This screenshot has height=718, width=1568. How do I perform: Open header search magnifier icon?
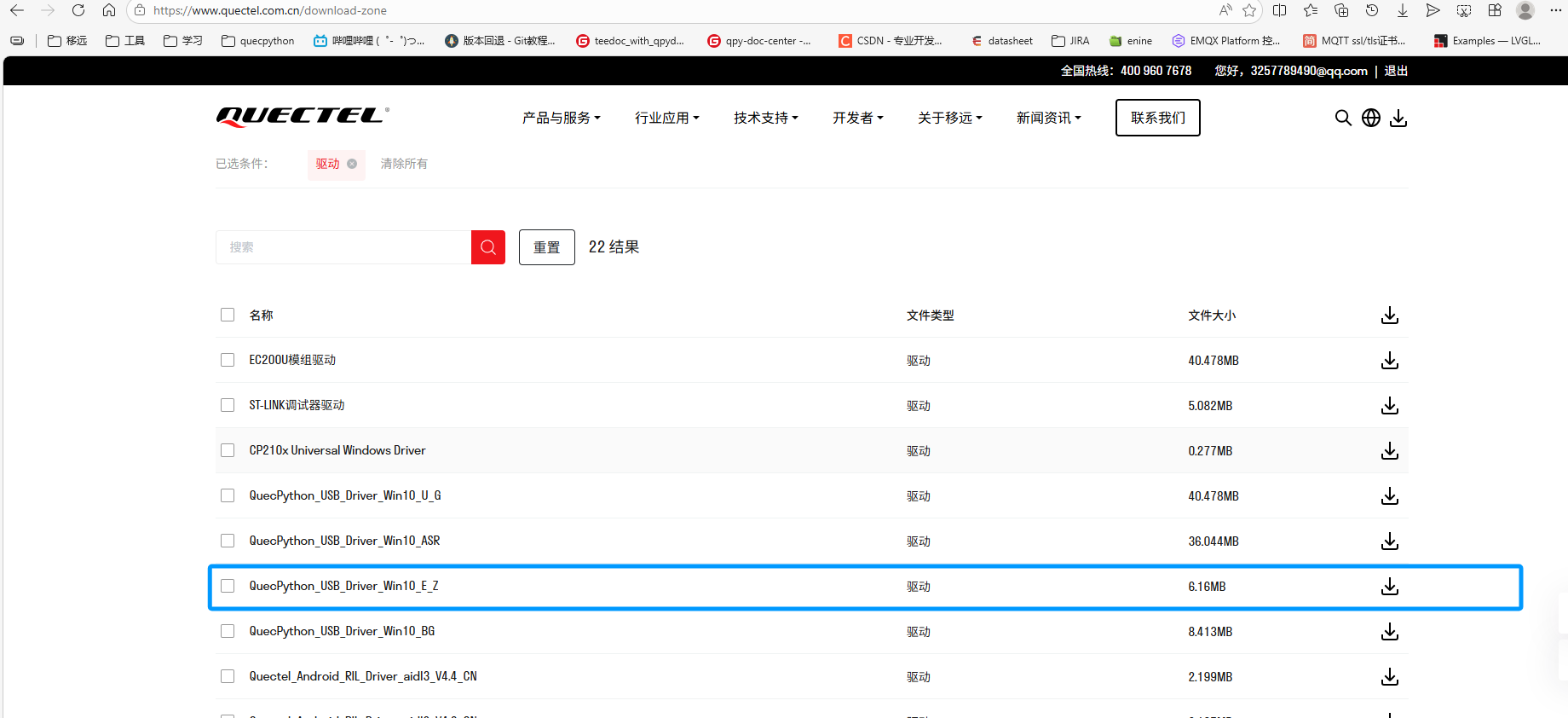tap(1343, 118)
